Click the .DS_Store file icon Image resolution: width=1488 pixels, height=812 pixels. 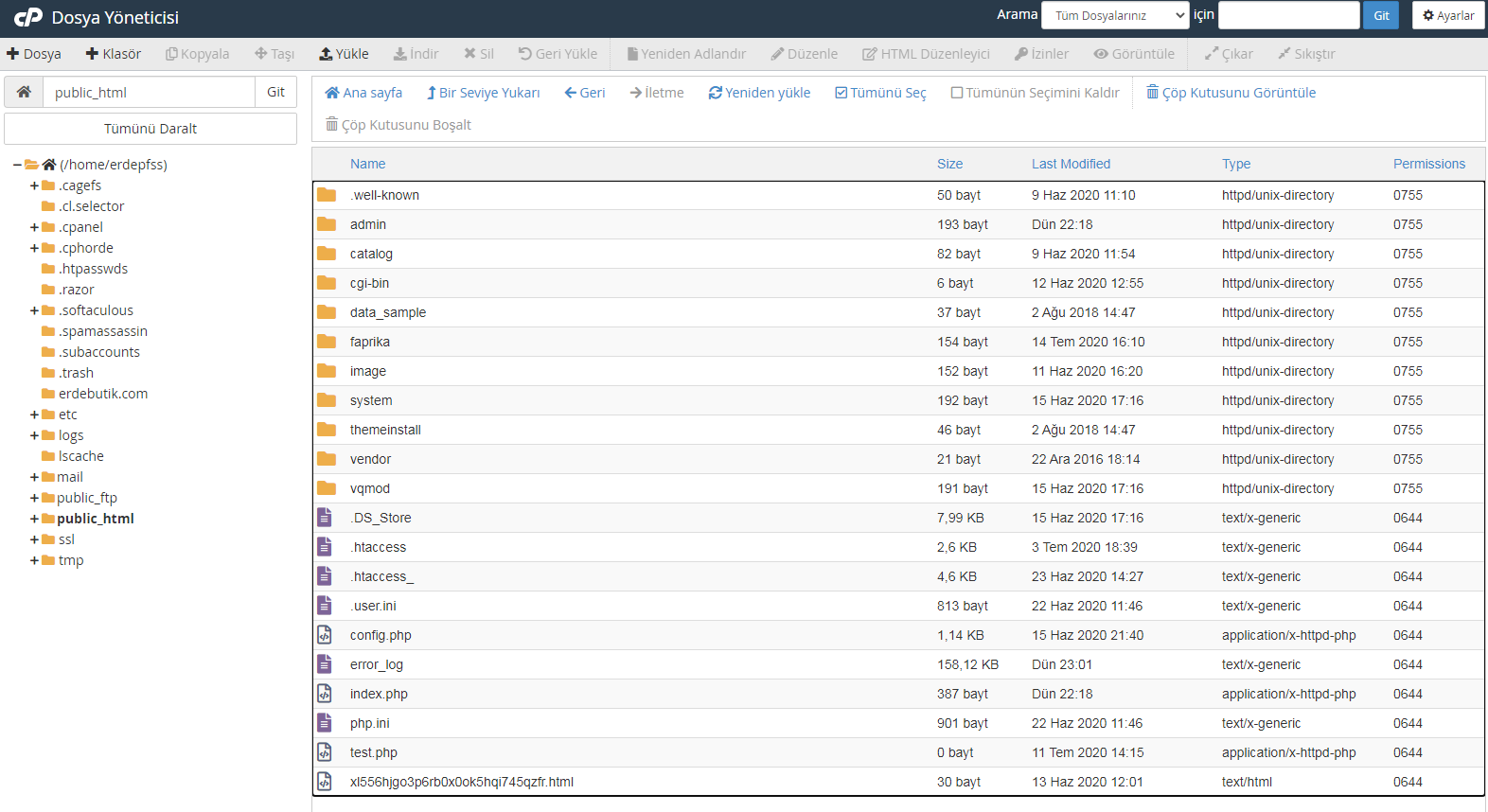325,518
